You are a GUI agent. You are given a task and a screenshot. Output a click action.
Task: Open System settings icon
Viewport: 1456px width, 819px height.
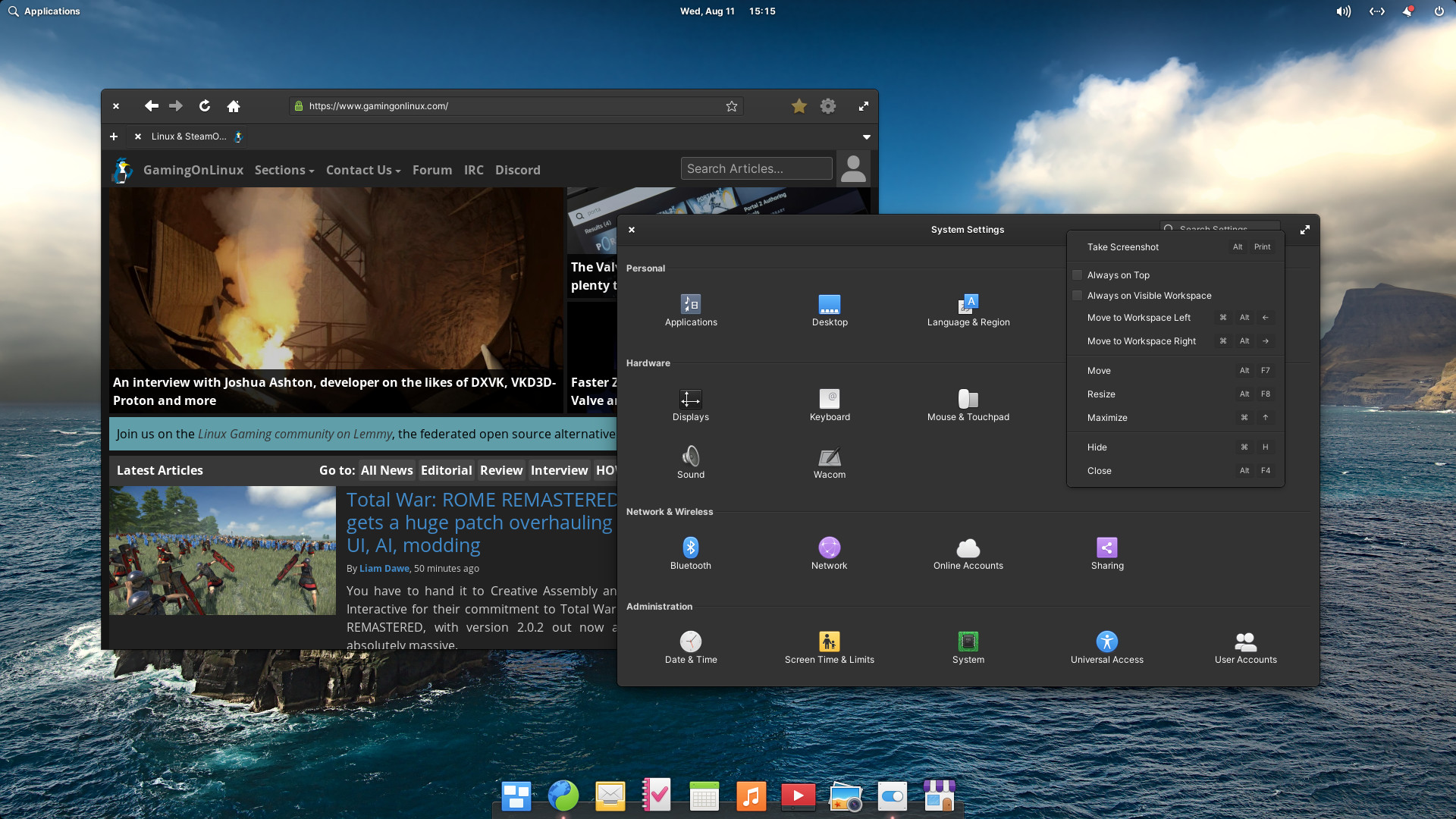point(968,648)
